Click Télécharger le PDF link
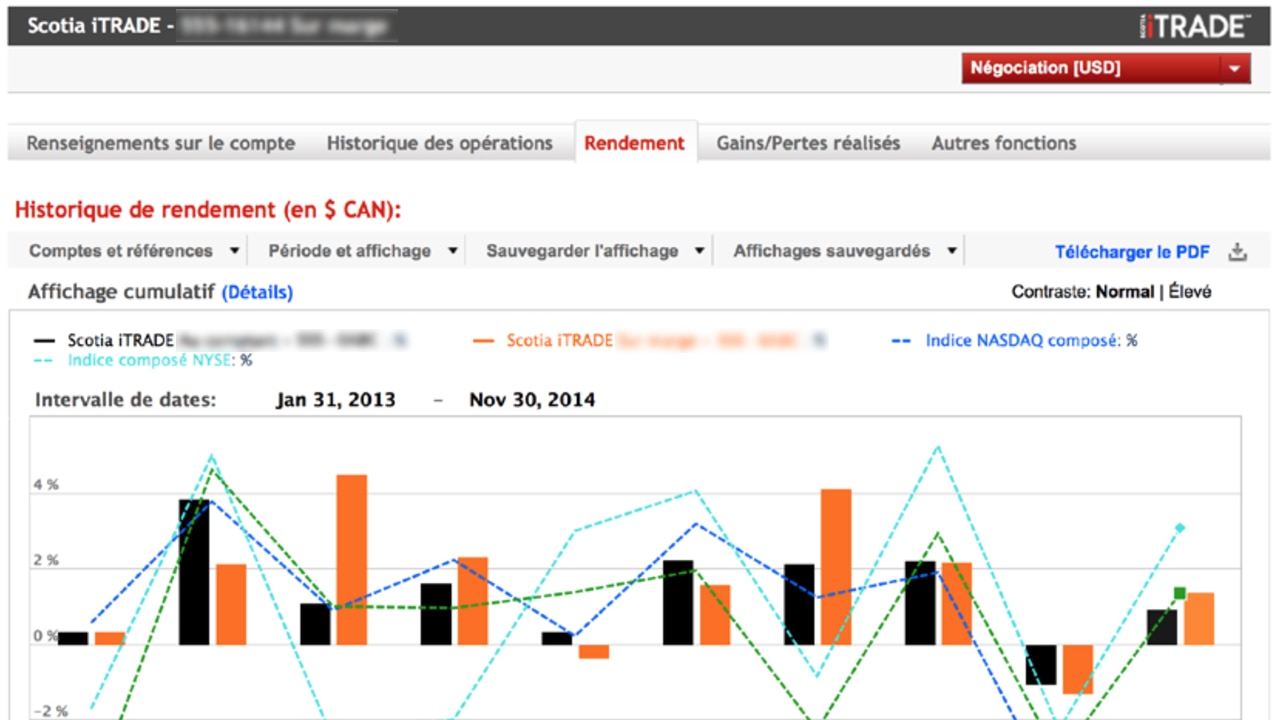This screenshot has width=1280, height=720. pyautogui.click(x=1132, y=252)
